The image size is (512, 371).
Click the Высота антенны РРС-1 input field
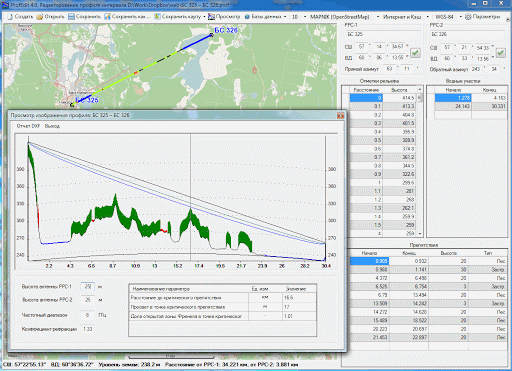click(88, 287)
